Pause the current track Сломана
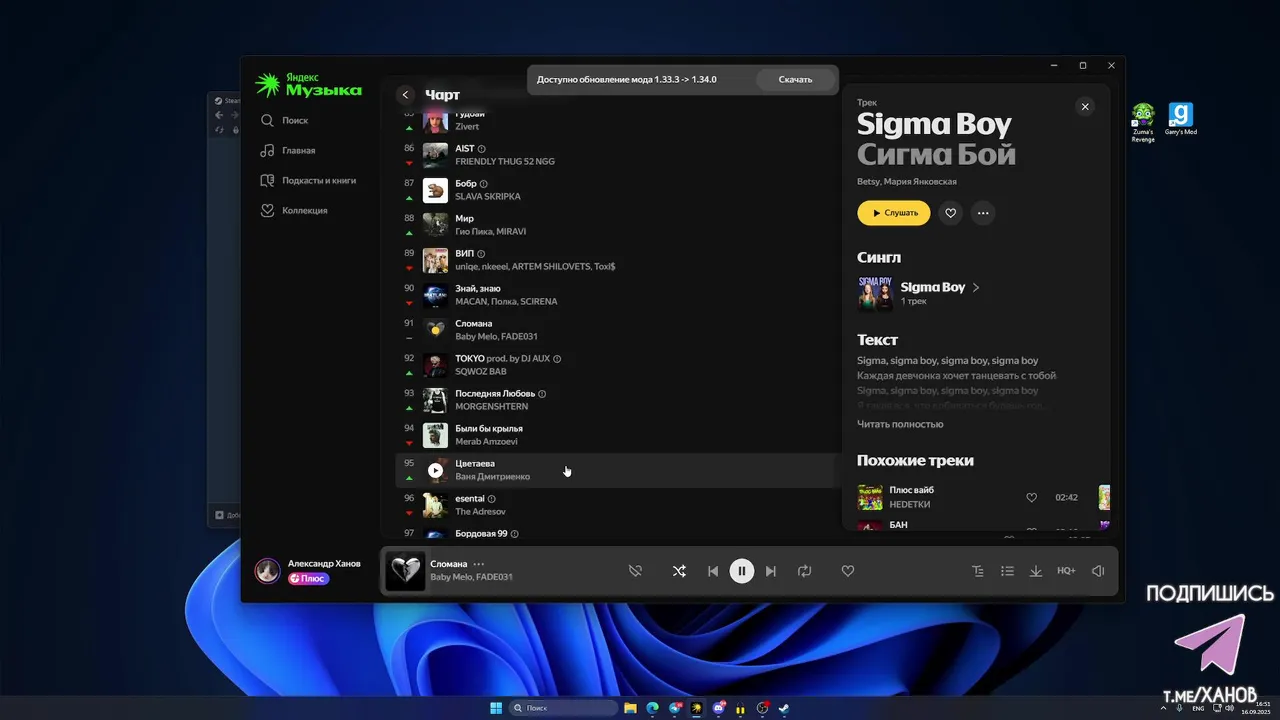 pyautogui.click(x=741, y=571)
